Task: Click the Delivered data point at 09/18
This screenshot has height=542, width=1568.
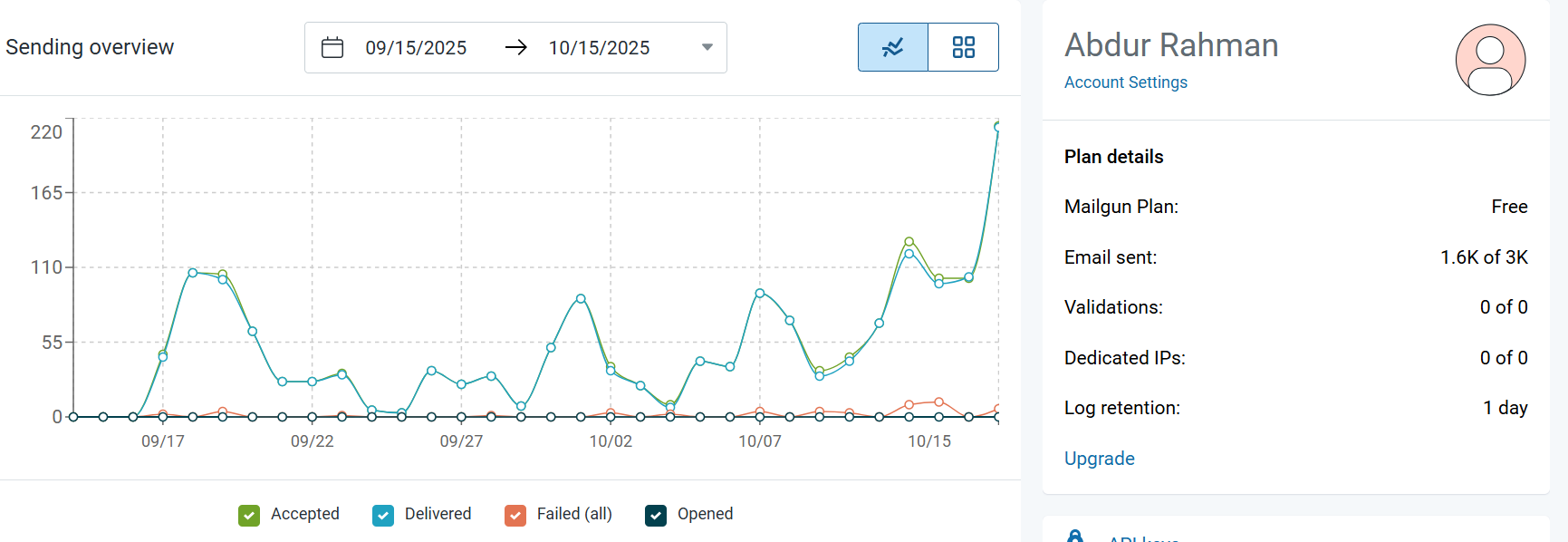Action: click(x=193, y=273)
